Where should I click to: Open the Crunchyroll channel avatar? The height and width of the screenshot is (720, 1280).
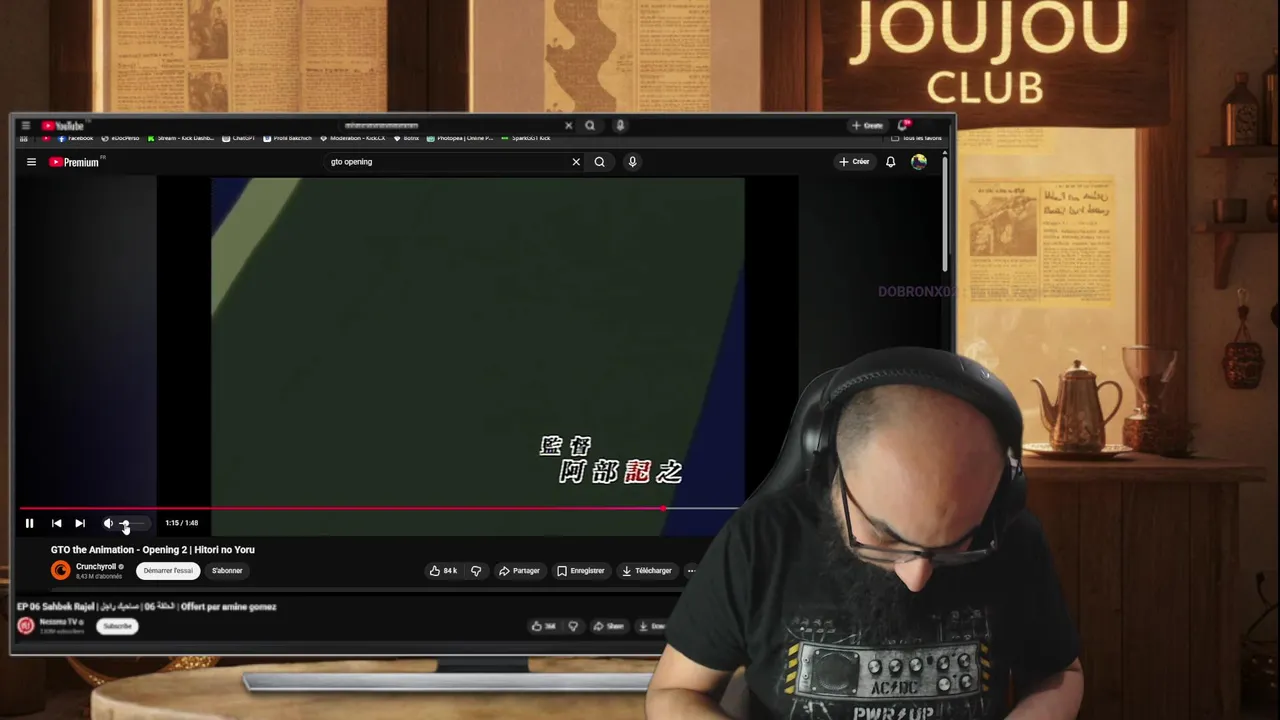point(61,570)
